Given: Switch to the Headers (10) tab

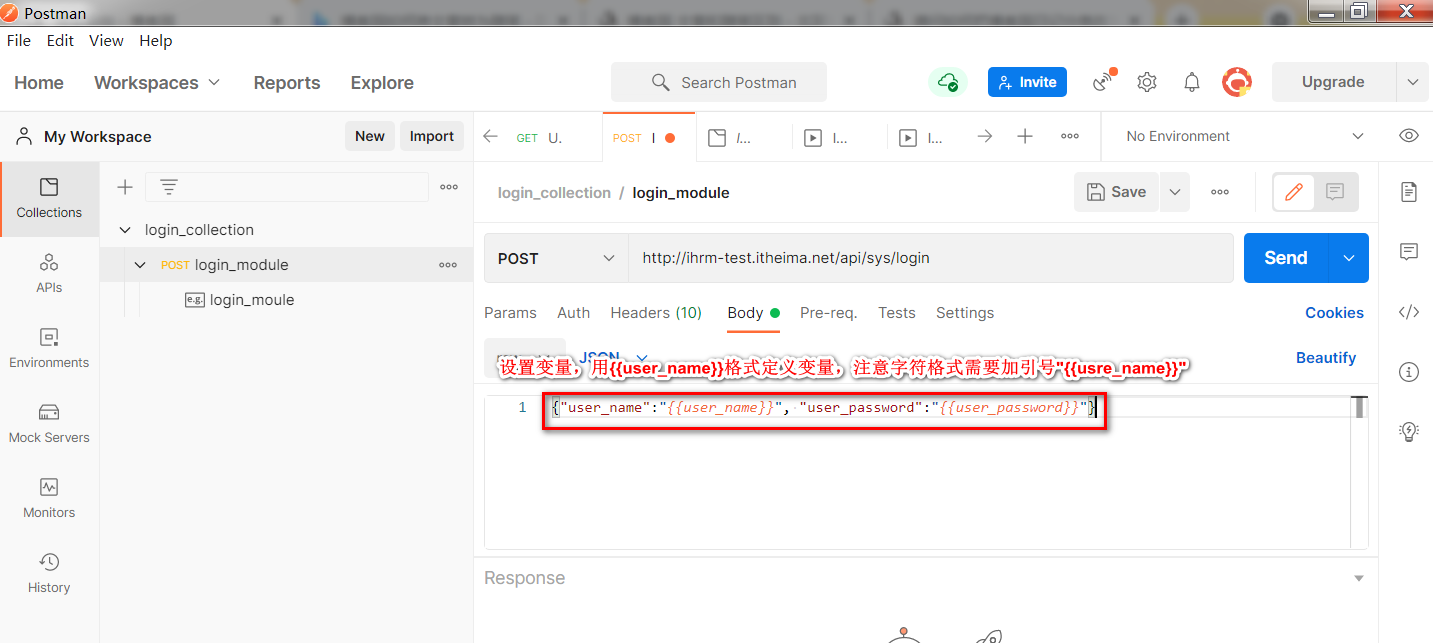Looking at the screenshot, I should 656,313.
